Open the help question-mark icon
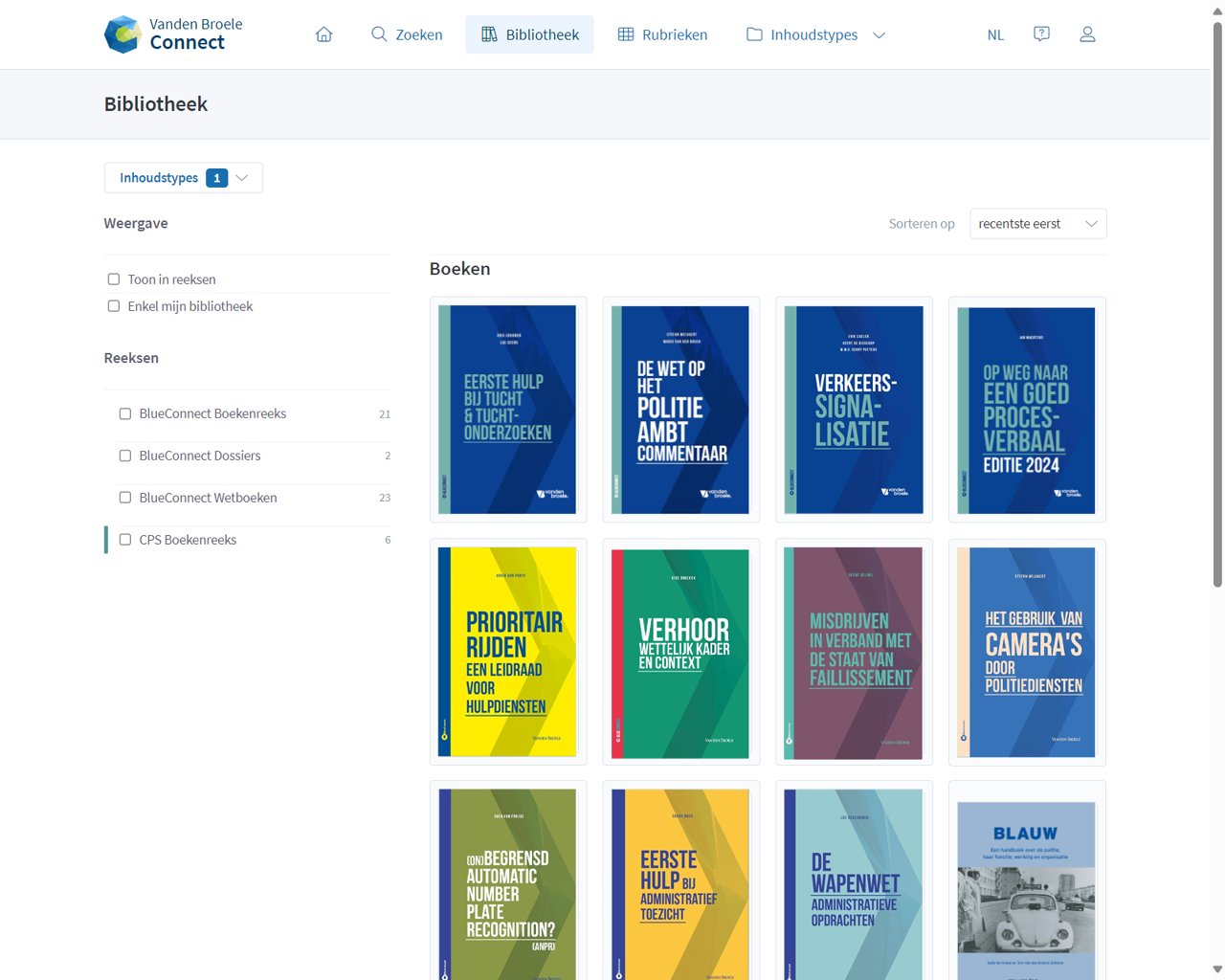Image resolution: width=1225 pixels, height=980 pixels. coord(1041,34)
